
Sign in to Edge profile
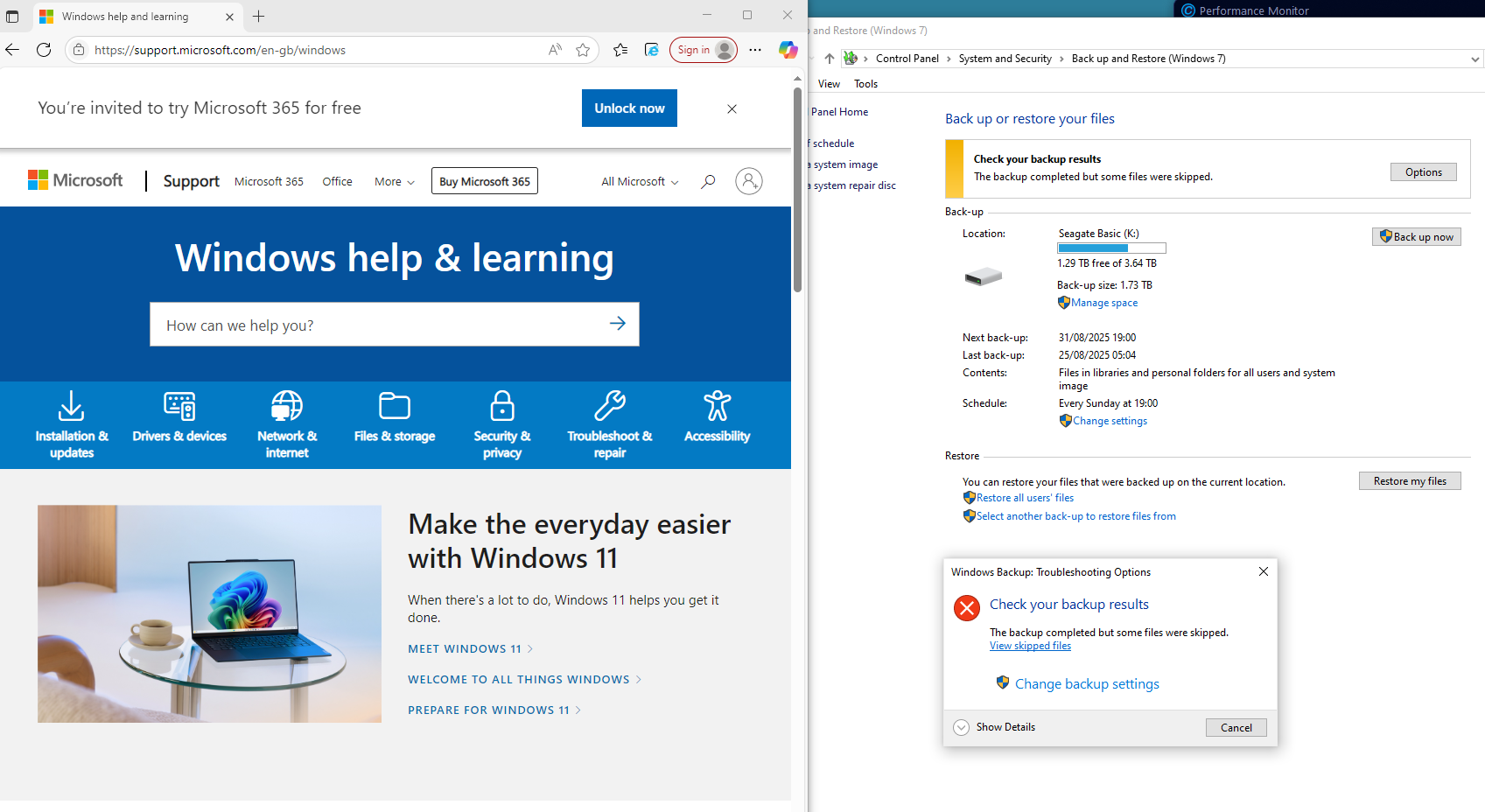coord(704,50)
